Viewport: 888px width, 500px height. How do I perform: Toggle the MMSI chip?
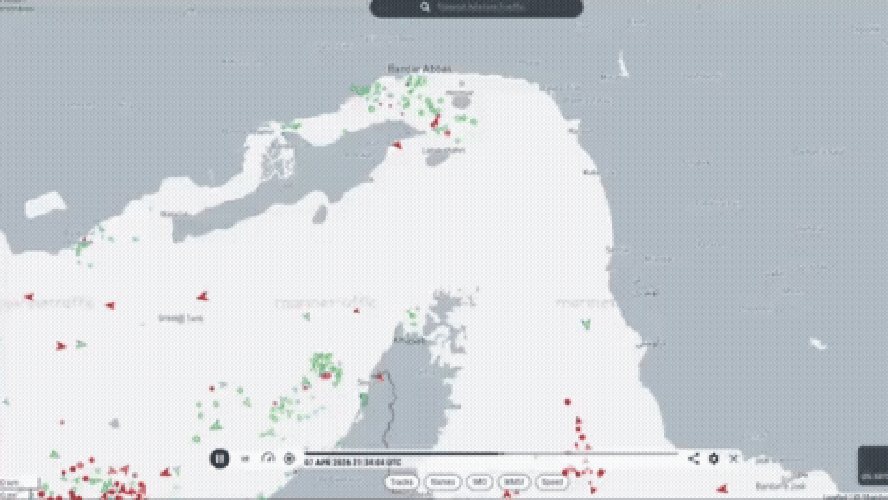point(513,481)
